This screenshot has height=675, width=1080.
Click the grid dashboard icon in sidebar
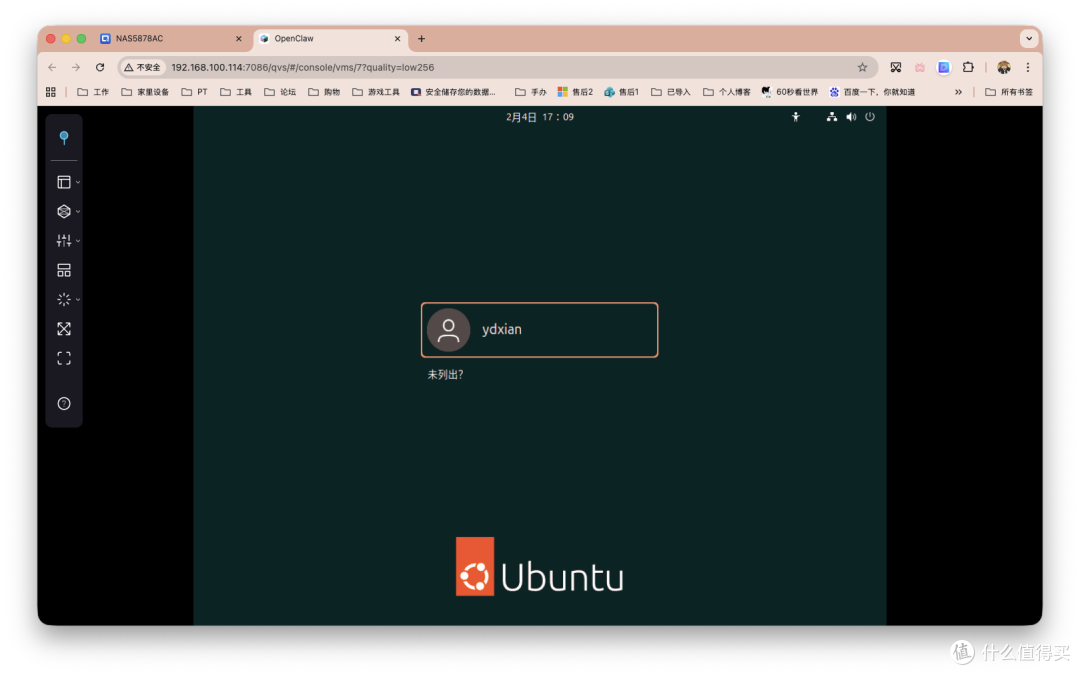pyautogui.click(x=63, y=270)
